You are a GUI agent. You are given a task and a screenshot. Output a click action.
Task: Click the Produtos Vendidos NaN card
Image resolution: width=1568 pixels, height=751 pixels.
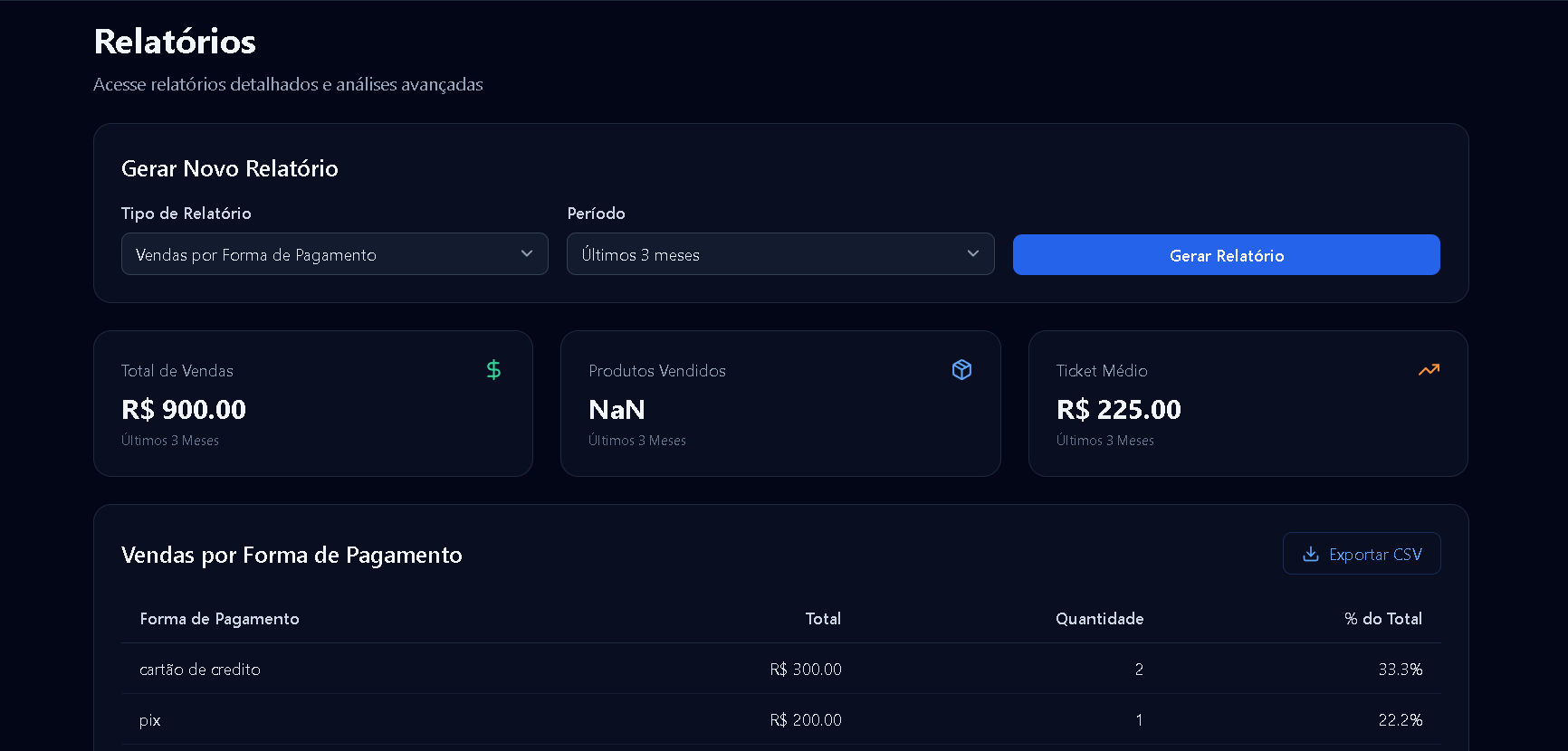tap(780, 404)
